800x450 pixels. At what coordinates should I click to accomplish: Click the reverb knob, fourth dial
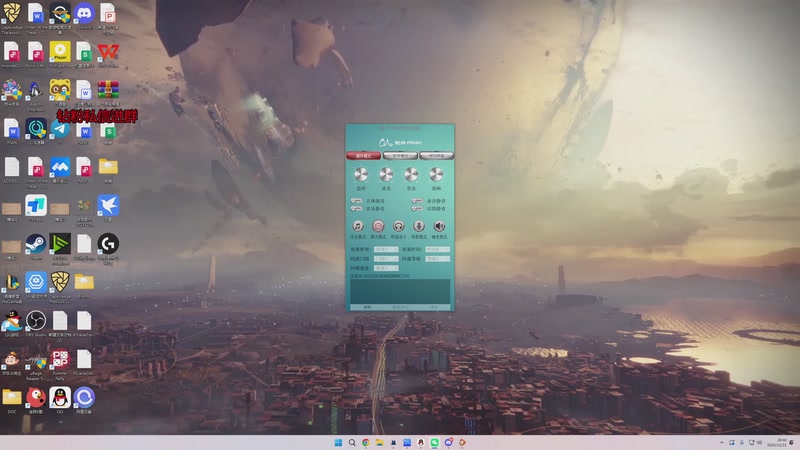point(436,174)
